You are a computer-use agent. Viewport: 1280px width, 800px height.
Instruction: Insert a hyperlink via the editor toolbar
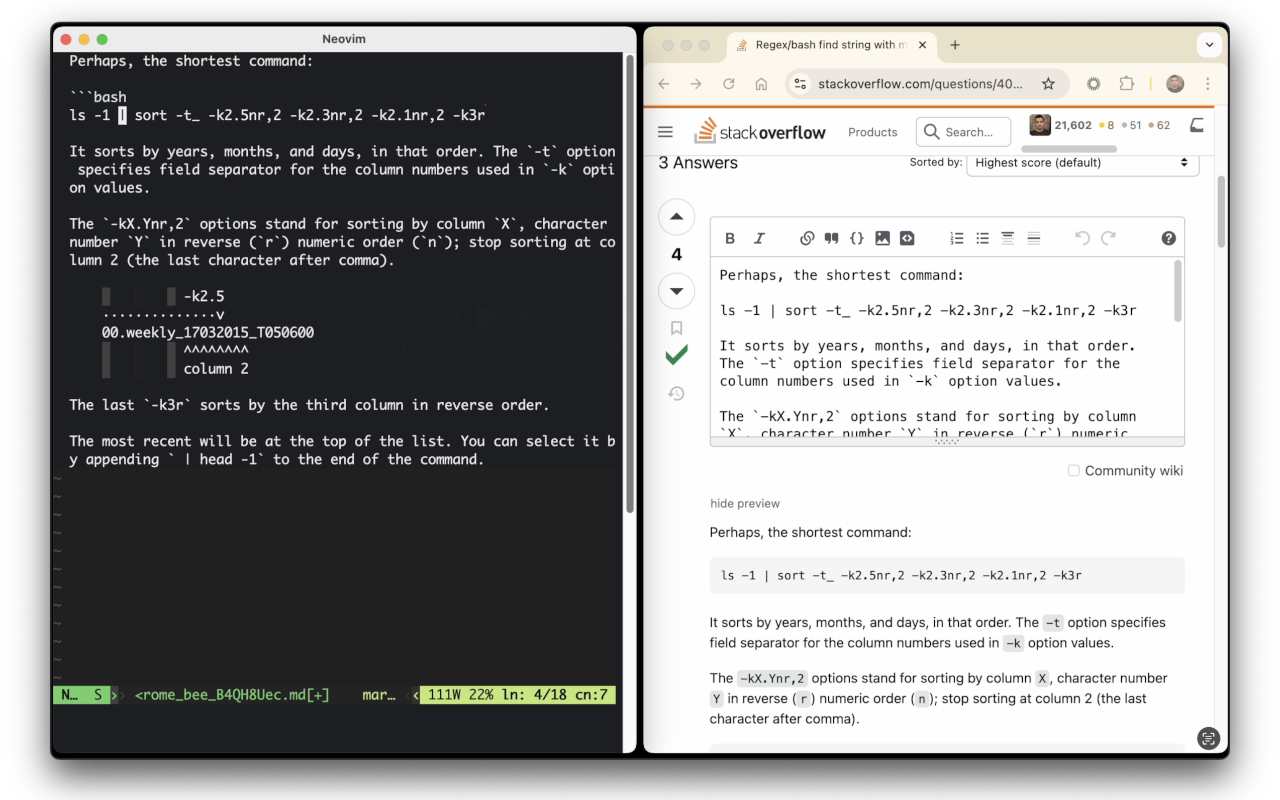click(x=807, y=238)
